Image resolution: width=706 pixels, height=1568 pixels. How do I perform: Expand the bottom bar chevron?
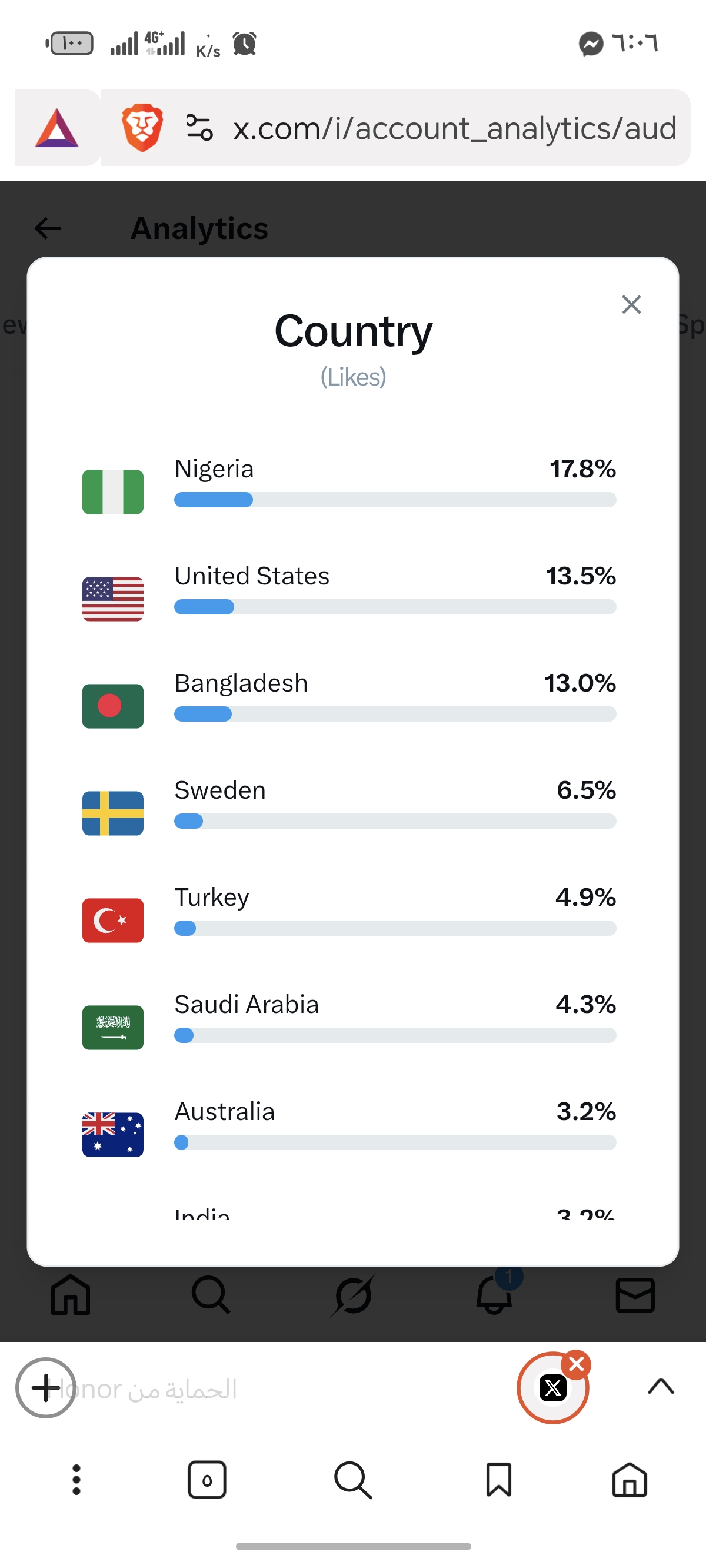point(661,1387)
